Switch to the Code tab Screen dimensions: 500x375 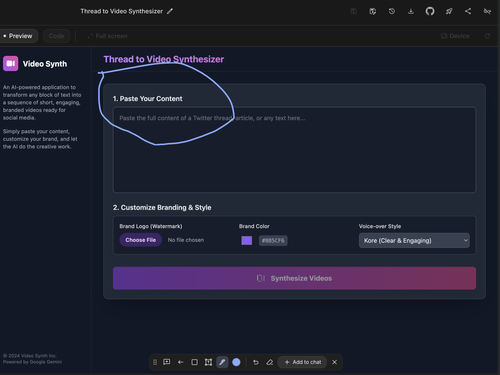pos(56,36)
